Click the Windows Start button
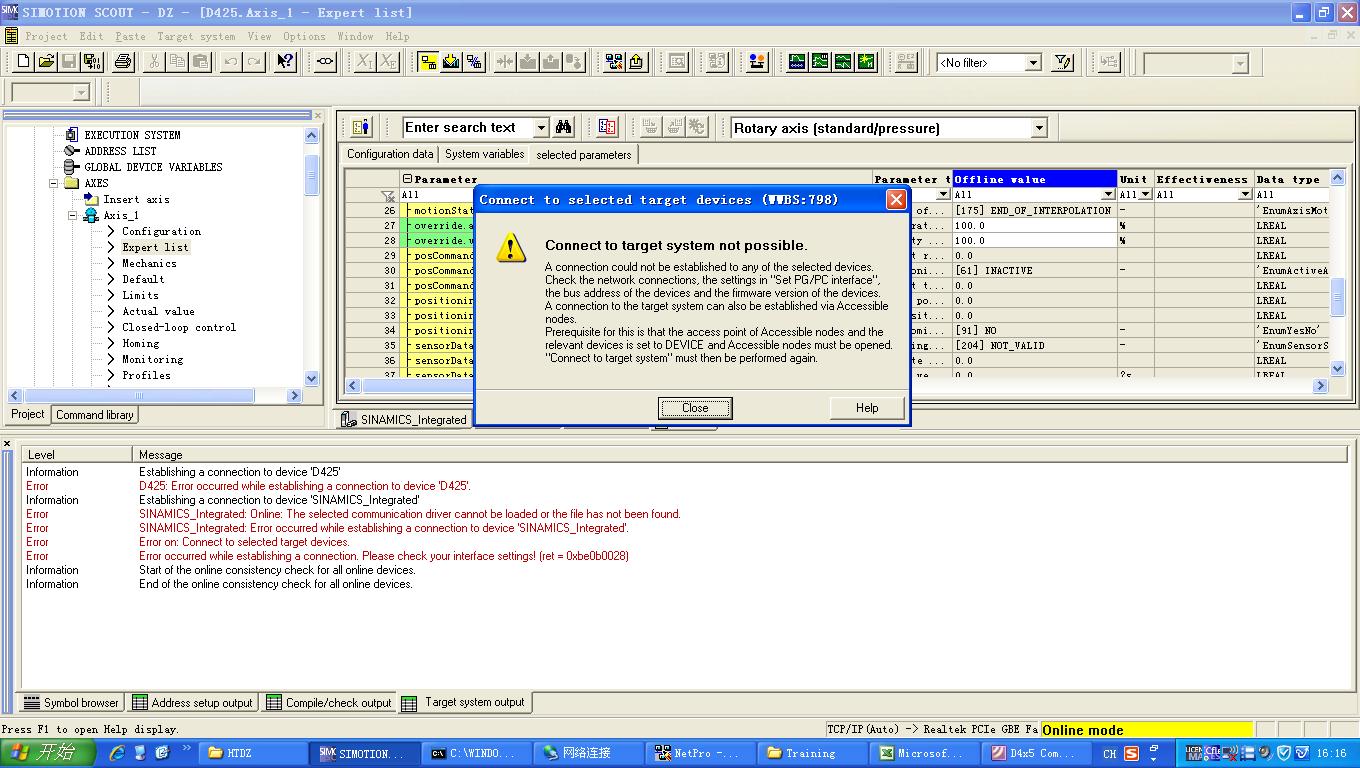 (x=47, y=753)
